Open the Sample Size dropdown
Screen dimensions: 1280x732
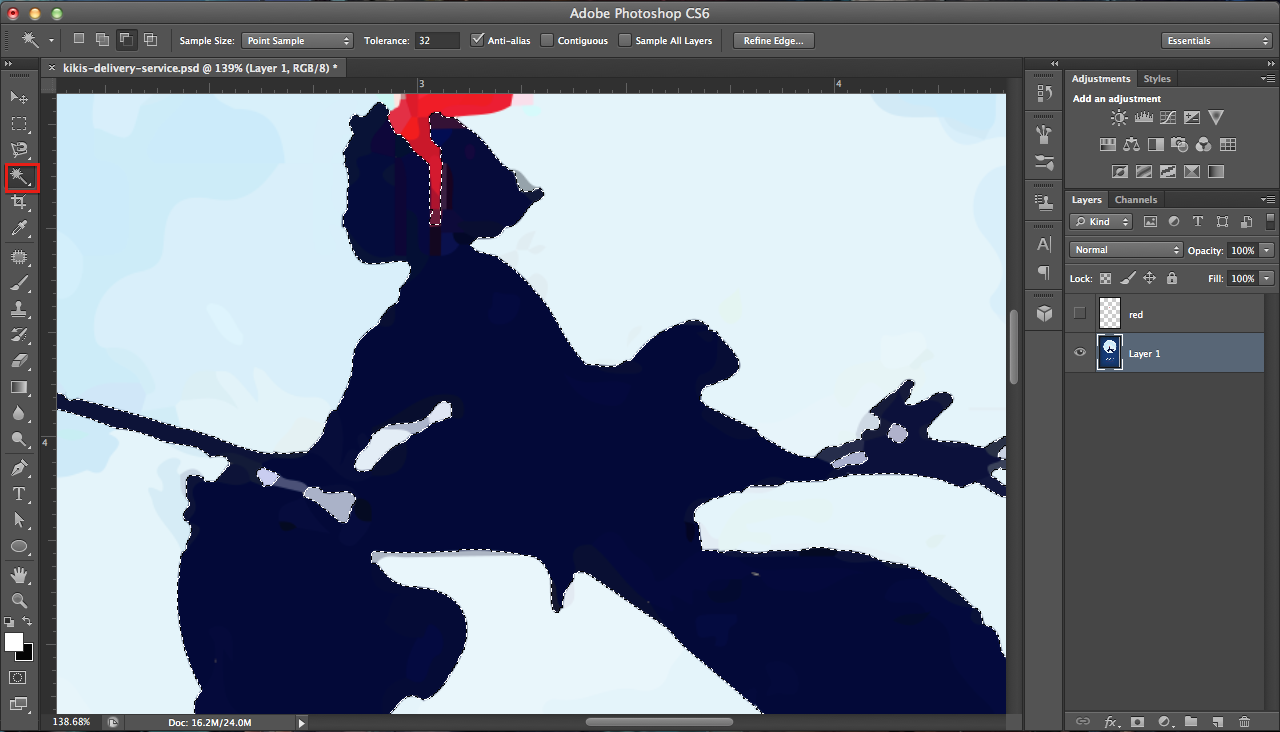pos(297,41)
